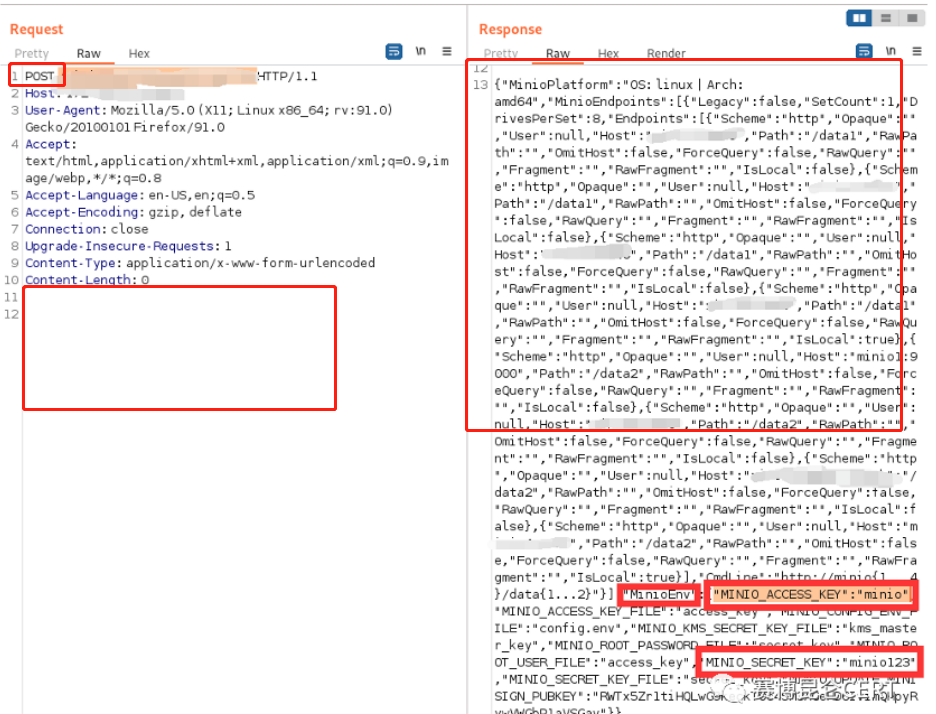Screen dimensions: 936x714
Task: Click the 'Connection: close' header line
Action: tap(87, 229)
